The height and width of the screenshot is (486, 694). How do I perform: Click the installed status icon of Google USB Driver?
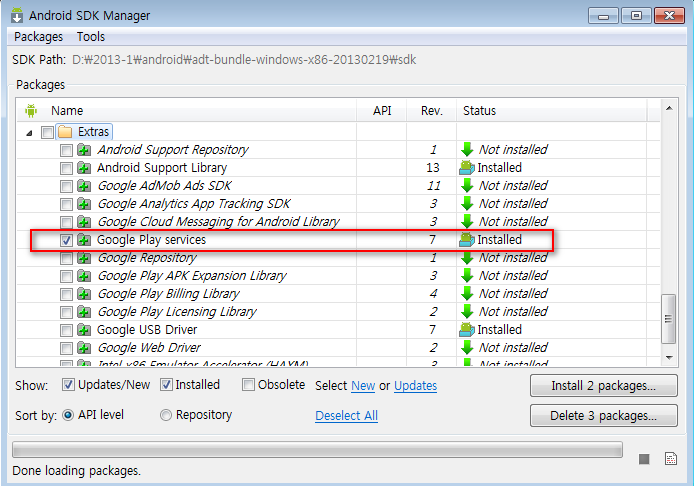(467, 330)
